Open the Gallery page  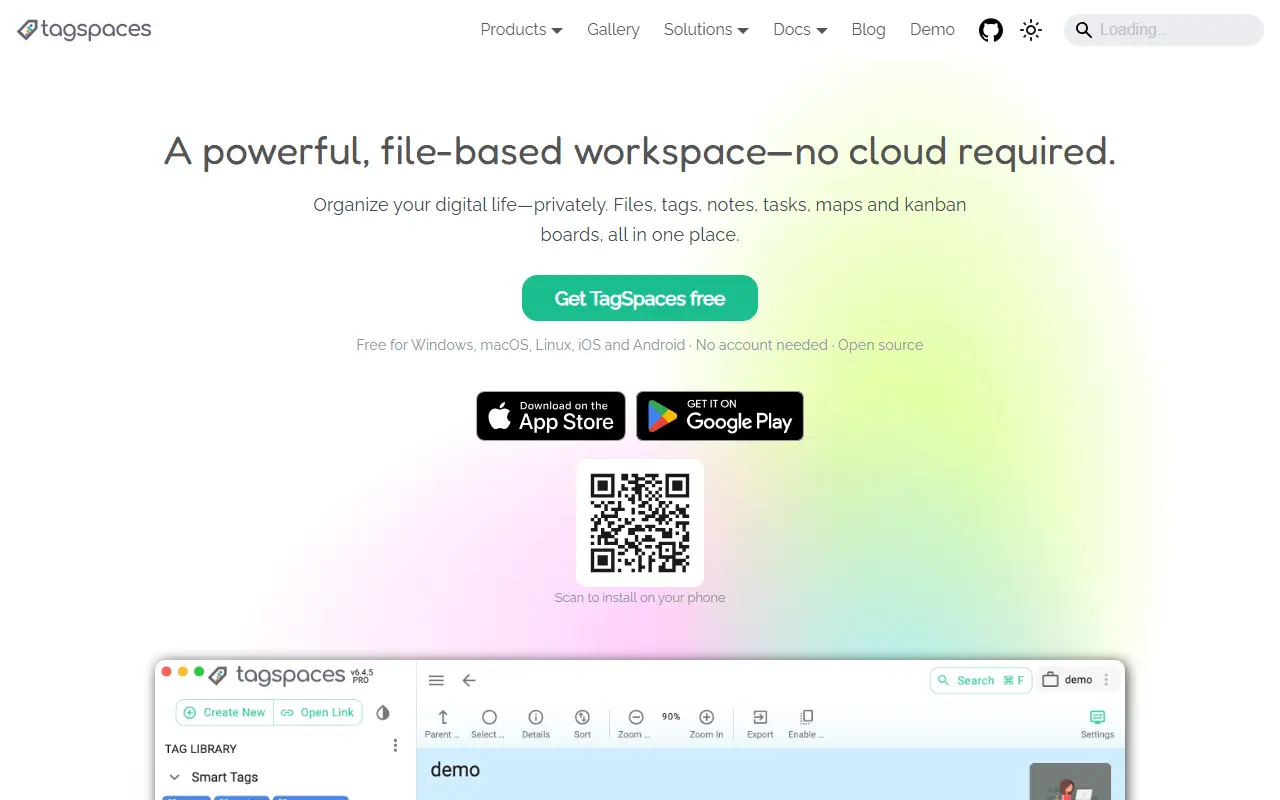click(613, 30)
